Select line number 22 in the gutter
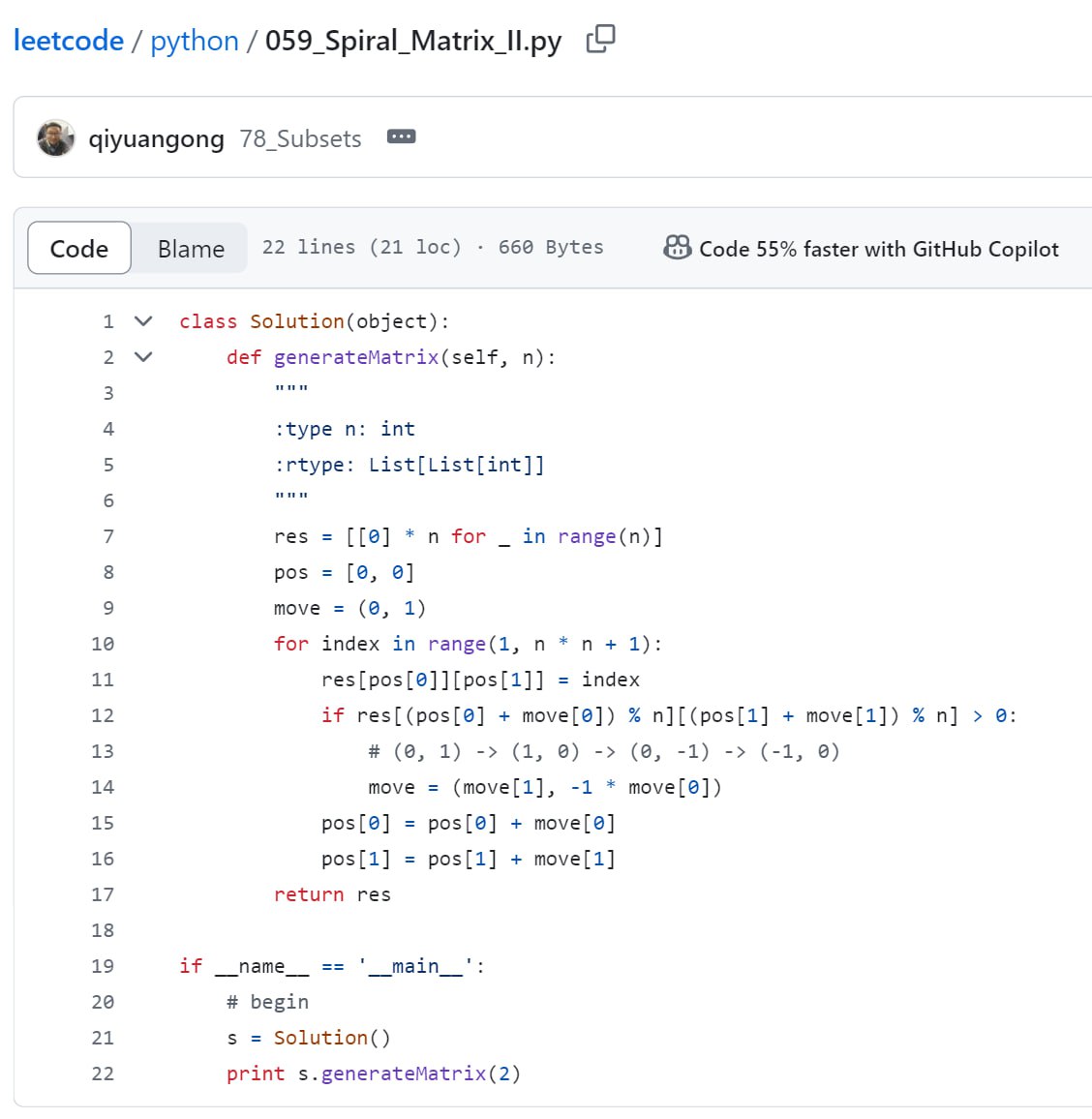 coord(102,1073)
